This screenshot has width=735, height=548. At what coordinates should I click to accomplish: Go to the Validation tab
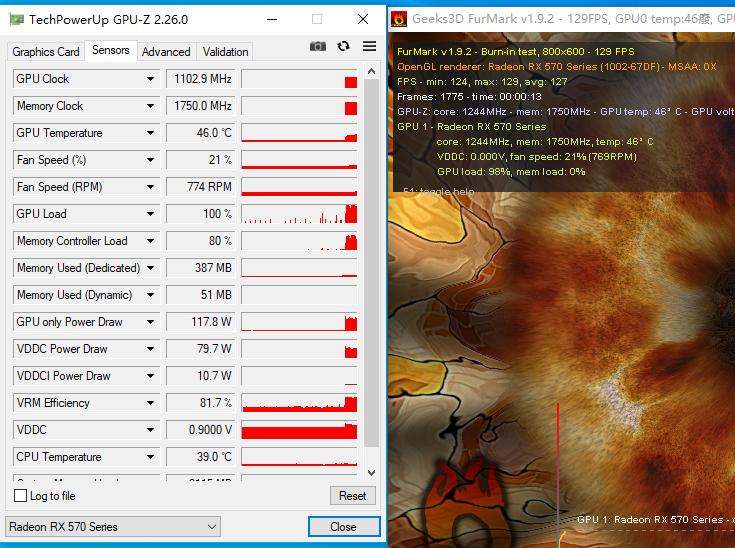coord(225,52)
